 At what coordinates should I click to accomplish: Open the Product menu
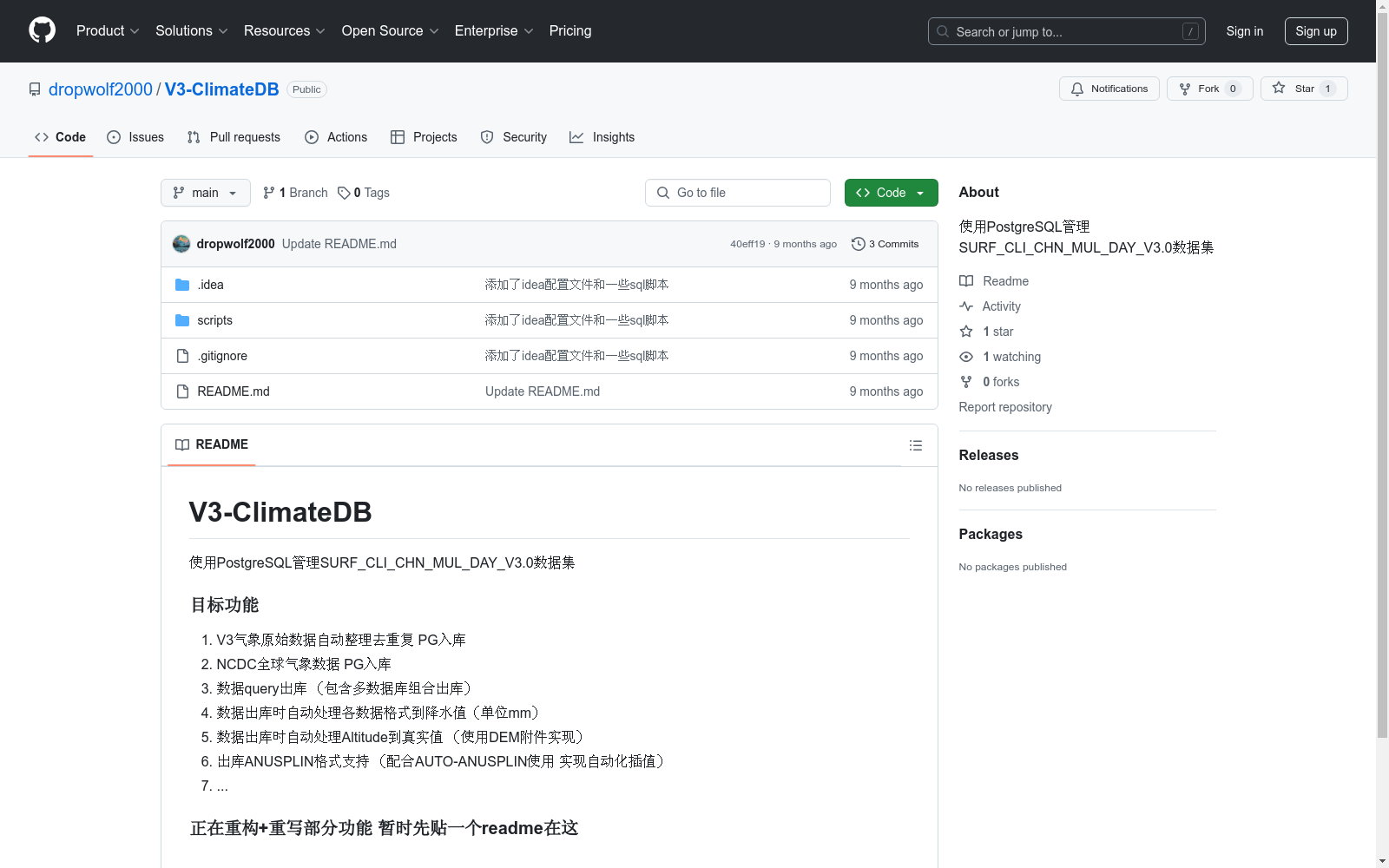[108, 31]
